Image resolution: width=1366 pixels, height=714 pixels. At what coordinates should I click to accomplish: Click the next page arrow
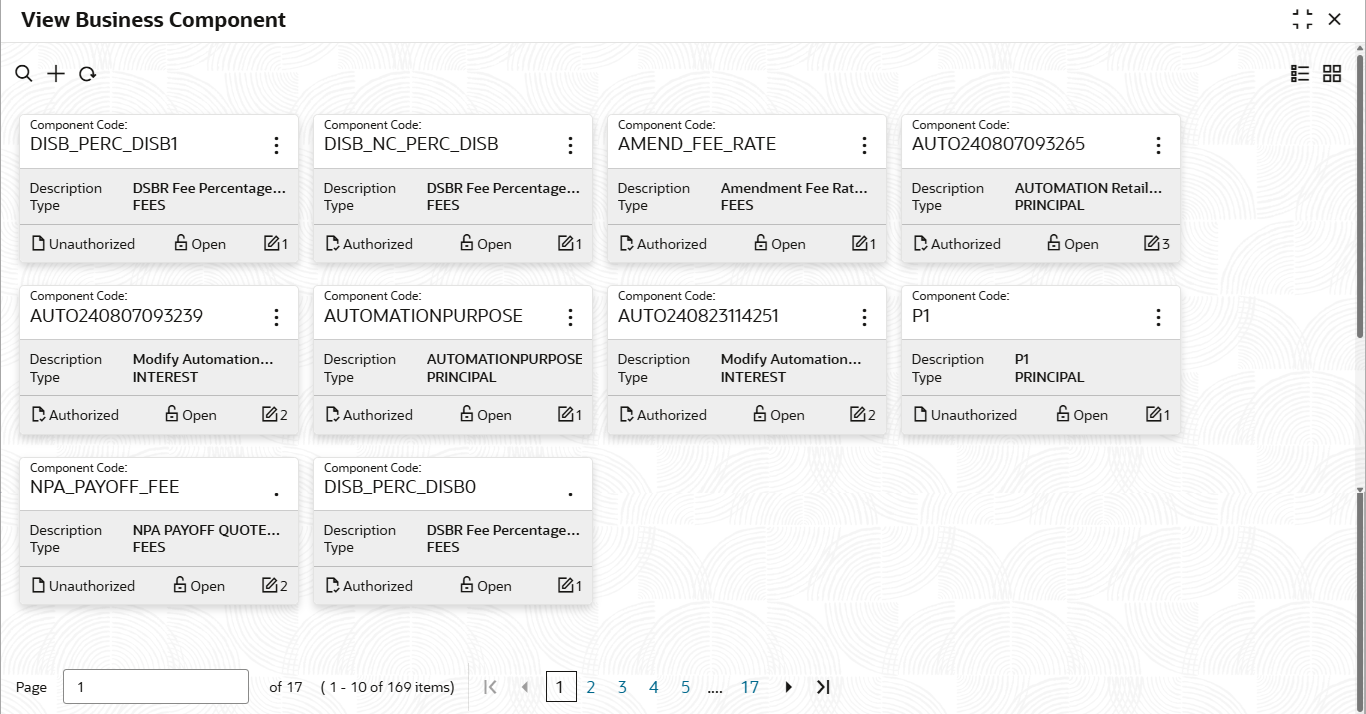pyautogui.click(x=789, y=687)
